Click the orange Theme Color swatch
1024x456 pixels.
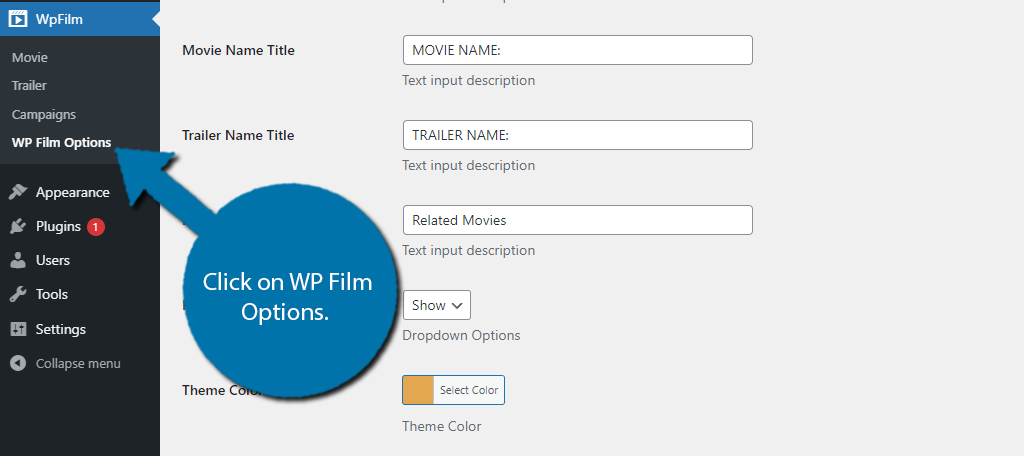(418, 390)
